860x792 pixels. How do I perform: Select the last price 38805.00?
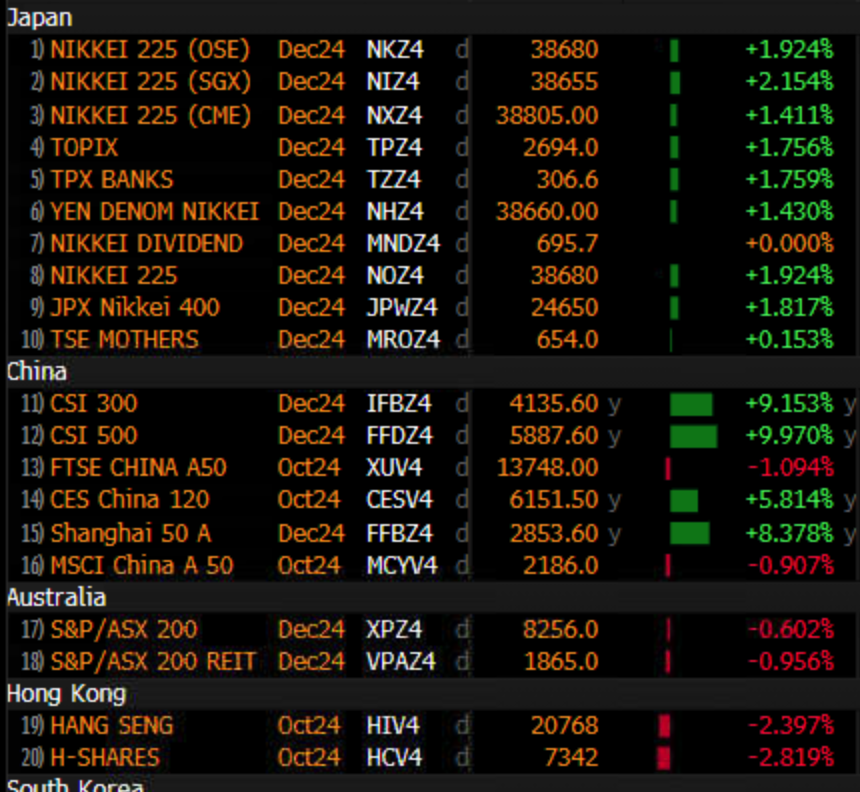tap(547, 115)
